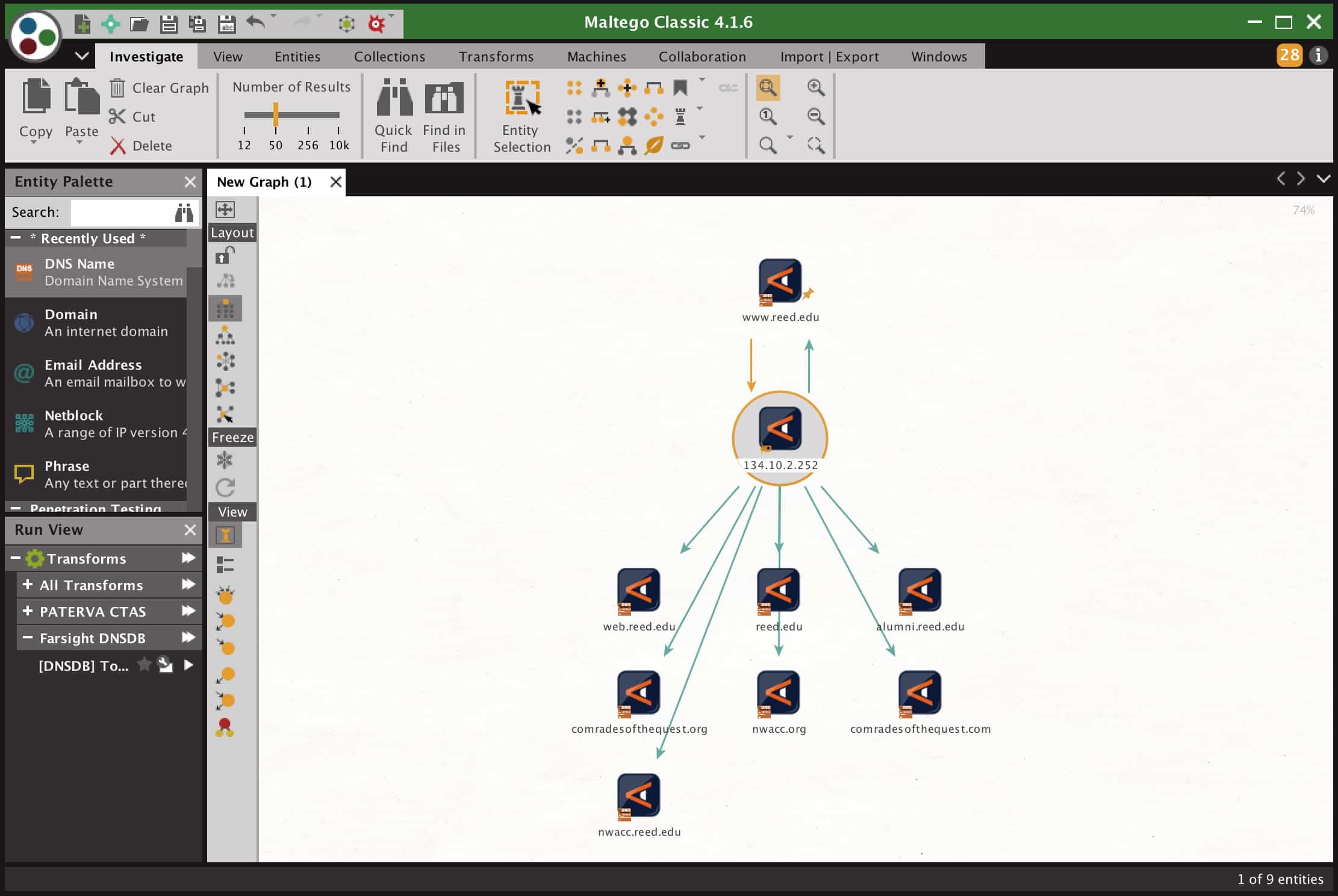Click the chain-link select links icon
This screenshot has height=896, width=1338.
tap(680, 145)
